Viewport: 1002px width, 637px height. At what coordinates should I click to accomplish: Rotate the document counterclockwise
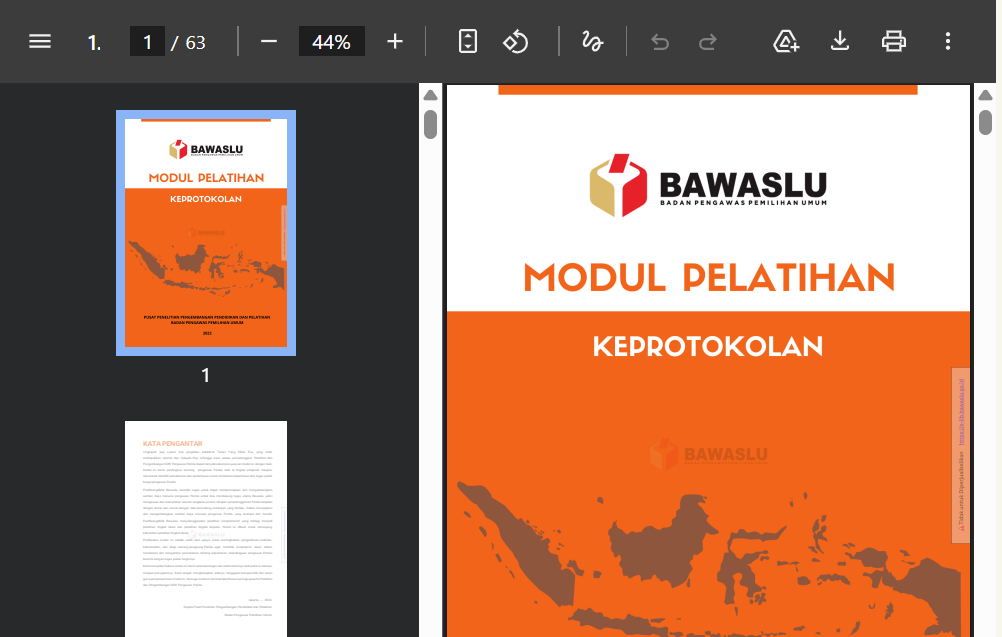[x=516, y=42]
